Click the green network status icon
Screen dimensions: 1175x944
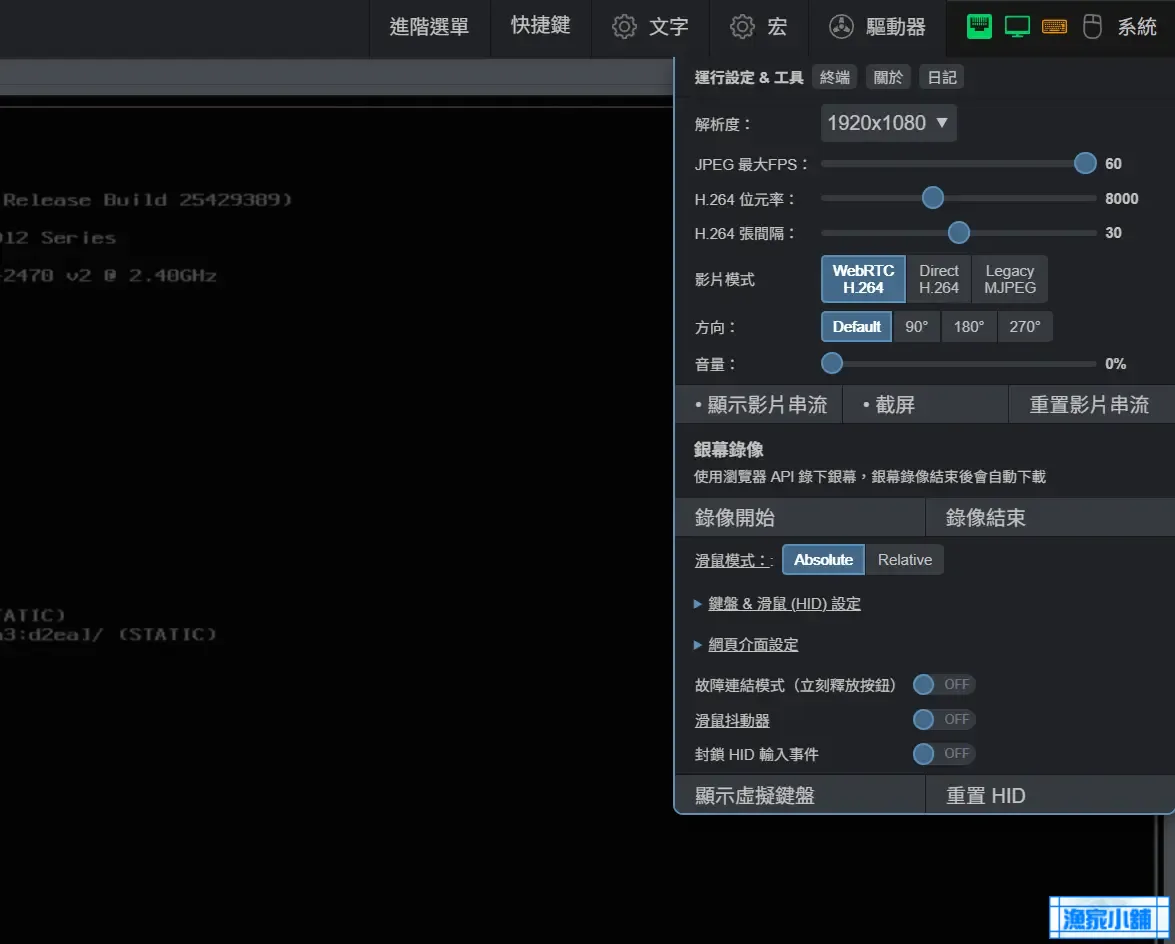[979, 26]
